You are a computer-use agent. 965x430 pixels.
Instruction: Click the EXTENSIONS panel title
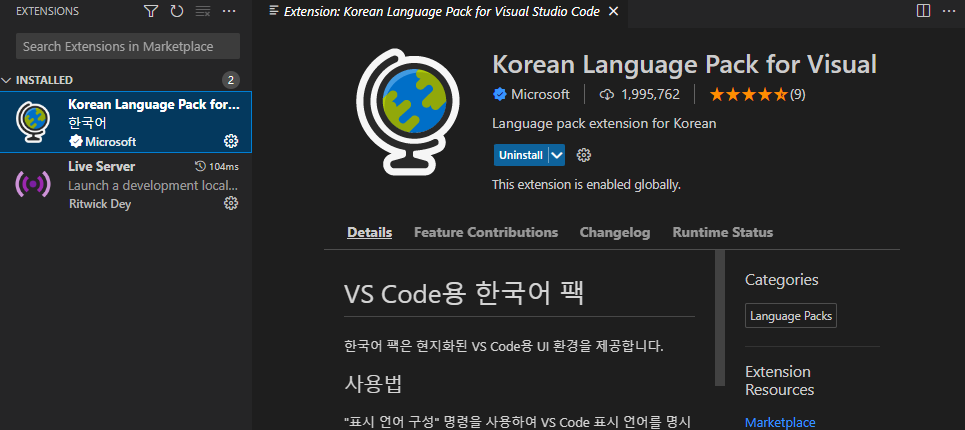47,11
